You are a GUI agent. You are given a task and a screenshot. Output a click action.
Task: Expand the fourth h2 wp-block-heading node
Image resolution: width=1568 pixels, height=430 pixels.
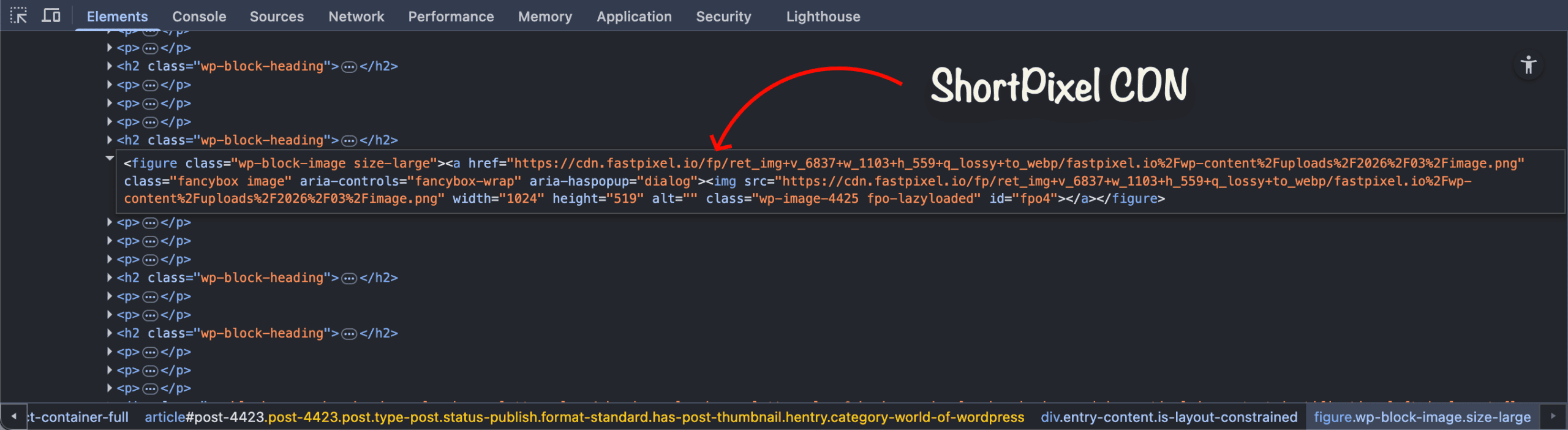[110, 333]
